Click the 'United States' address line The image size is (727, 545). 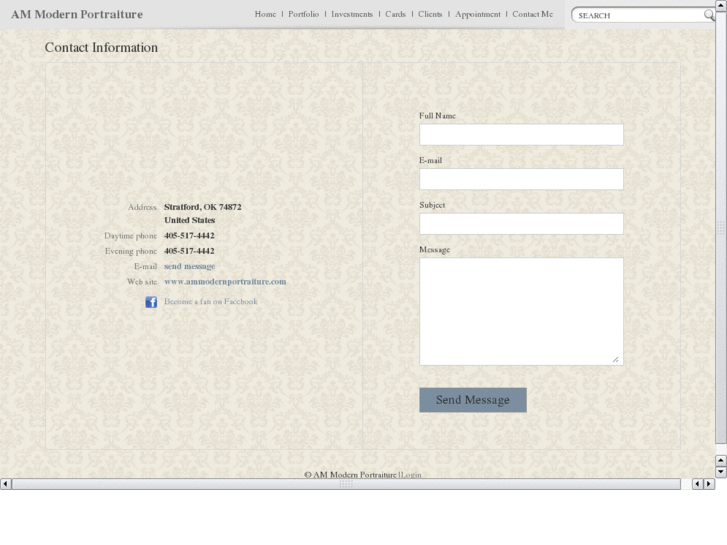coord(190,220)
